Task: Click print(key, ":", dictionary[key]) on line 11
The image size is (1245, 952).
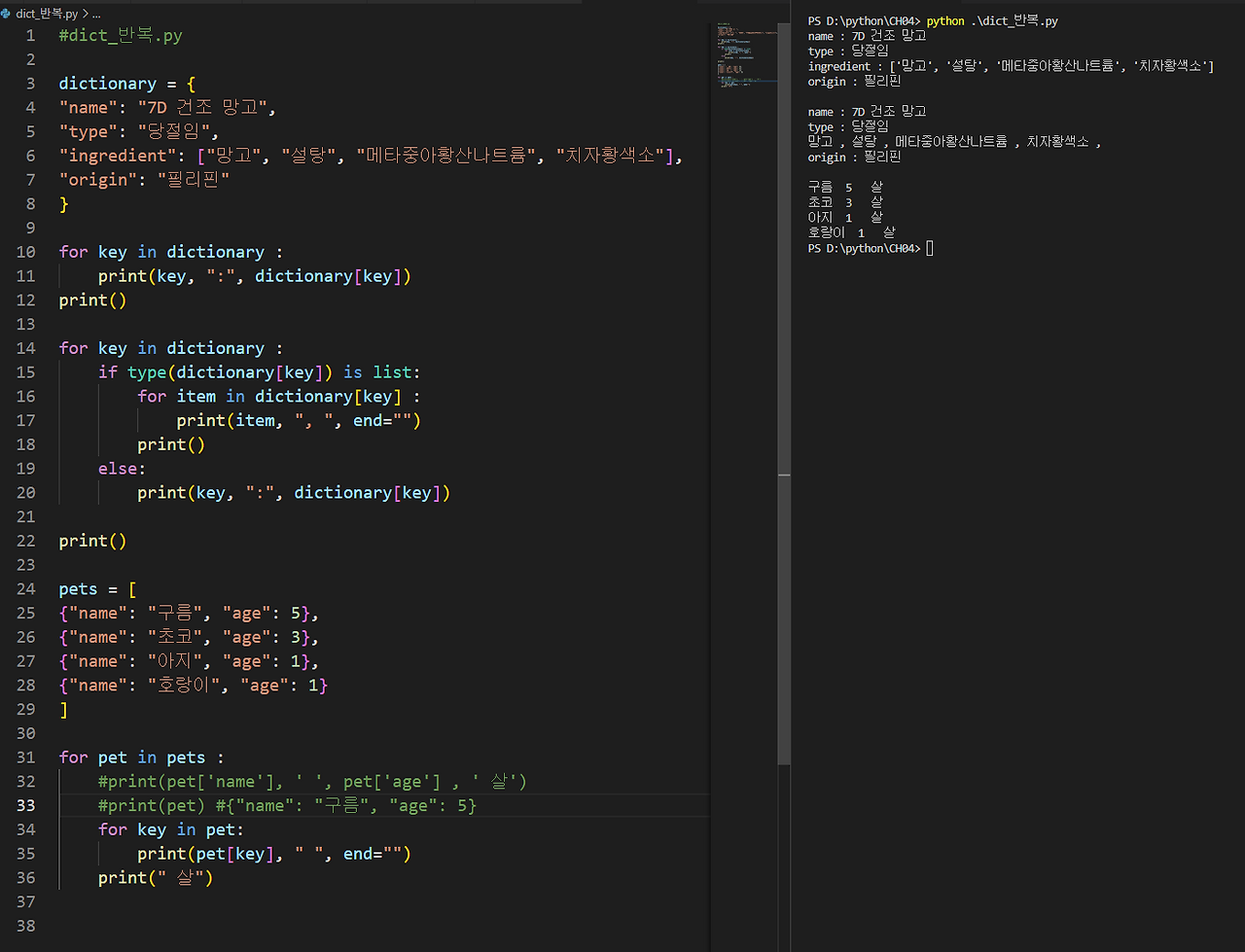Action: [x=255, y=276]
